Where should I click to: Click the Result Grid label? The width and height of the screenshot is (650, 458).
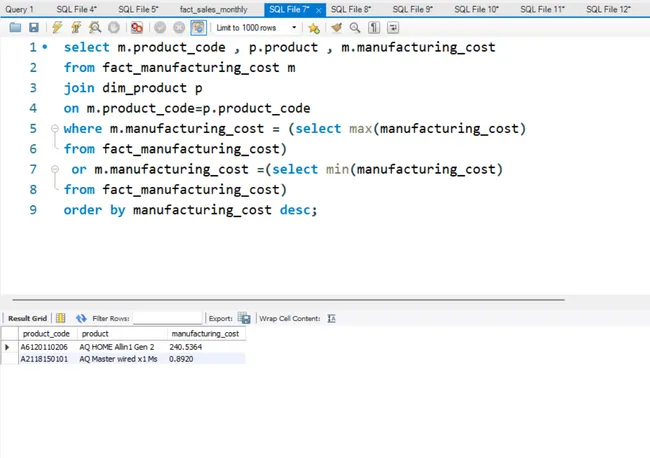[27, 318]
